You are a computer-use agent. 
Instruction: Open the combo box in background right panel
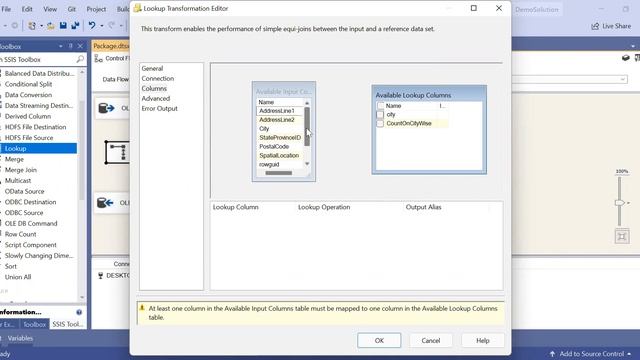pos(622,79)
